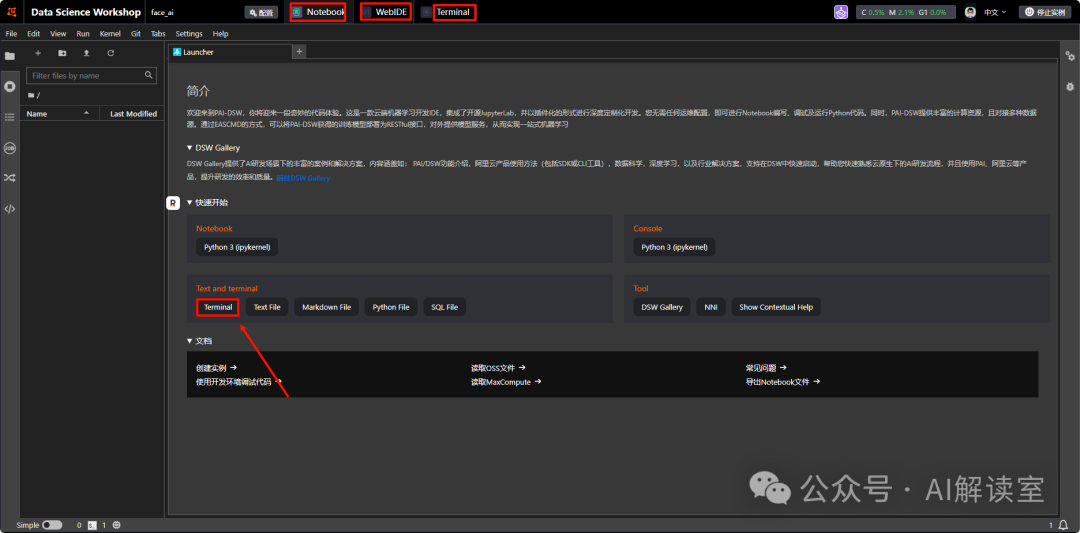
Task: Create a new Text File
Action: pyautogui.click(x=267, y=307)
